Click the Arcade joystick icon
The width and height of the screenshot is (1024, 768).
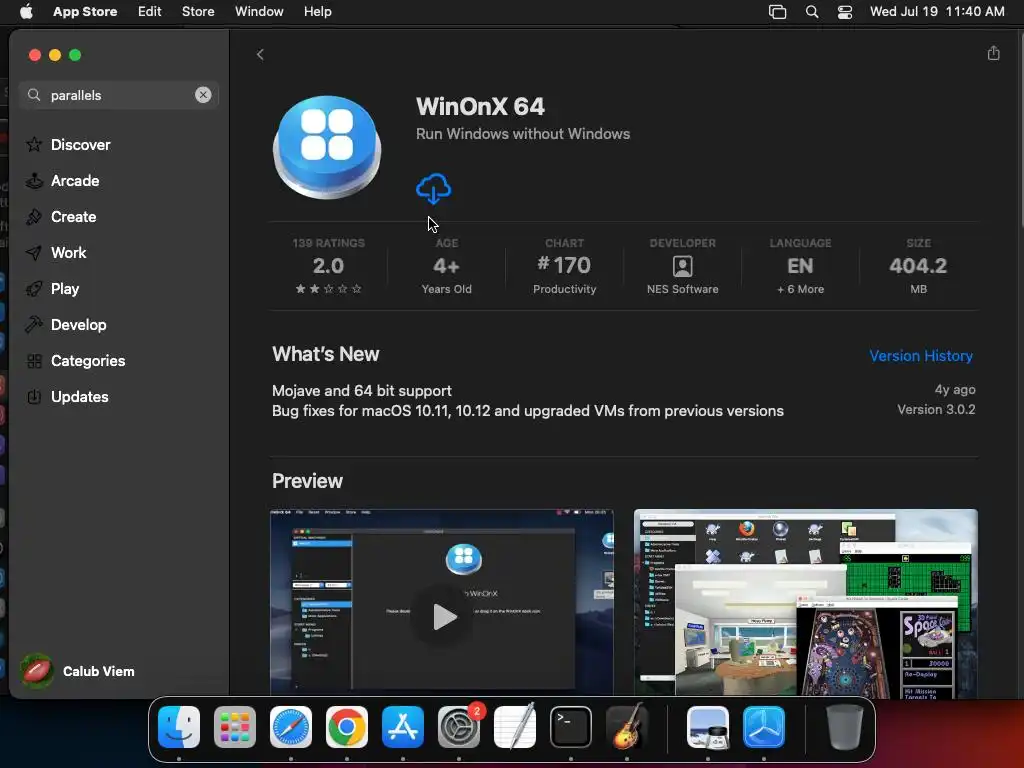(x=34, y=180)
